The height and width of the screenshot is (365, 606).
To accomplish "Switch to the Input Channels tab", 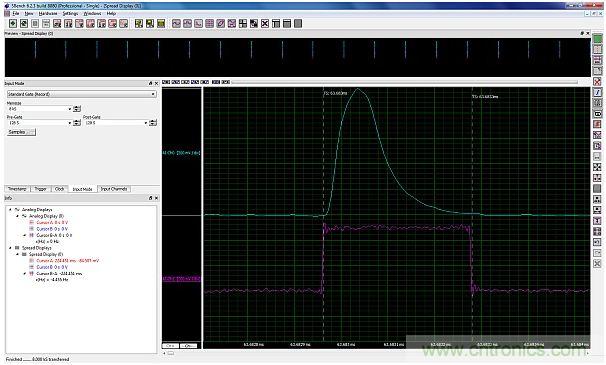I will coord(114,189).
